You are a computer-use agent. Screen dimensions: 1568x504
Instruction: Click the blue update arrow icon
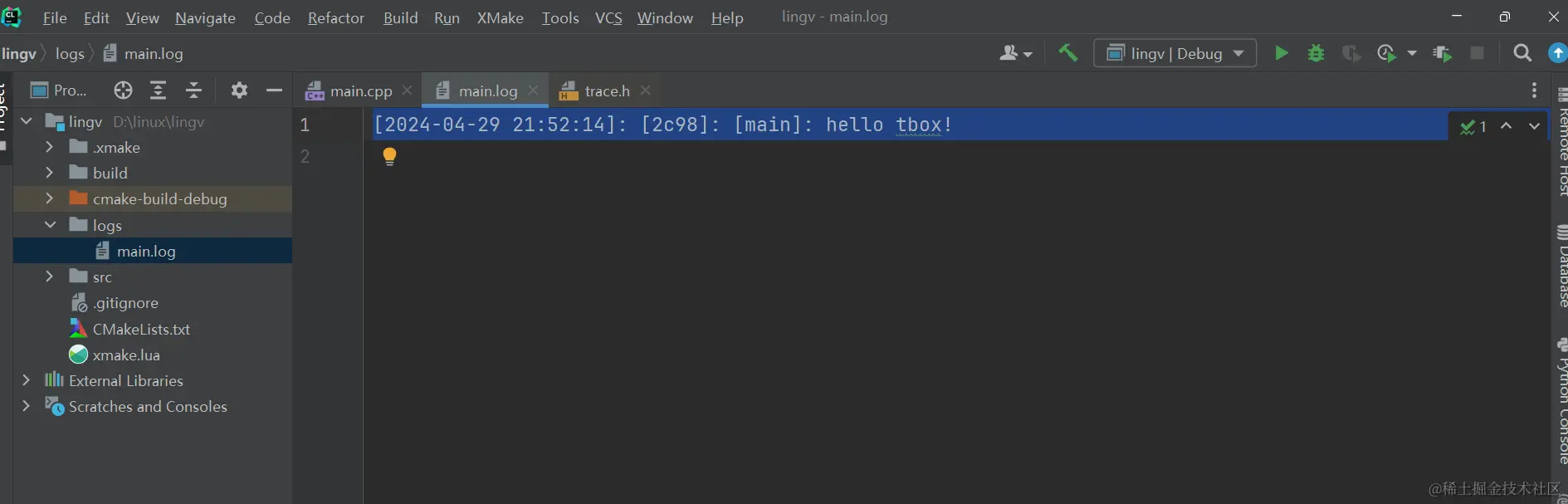point(1558,53)
